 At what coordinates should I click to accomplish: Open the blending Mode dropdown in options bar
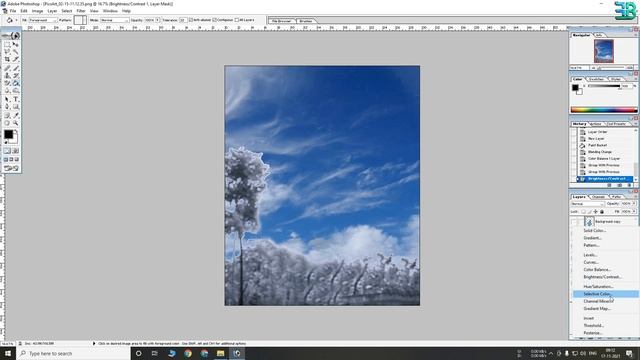click(115, 20)
